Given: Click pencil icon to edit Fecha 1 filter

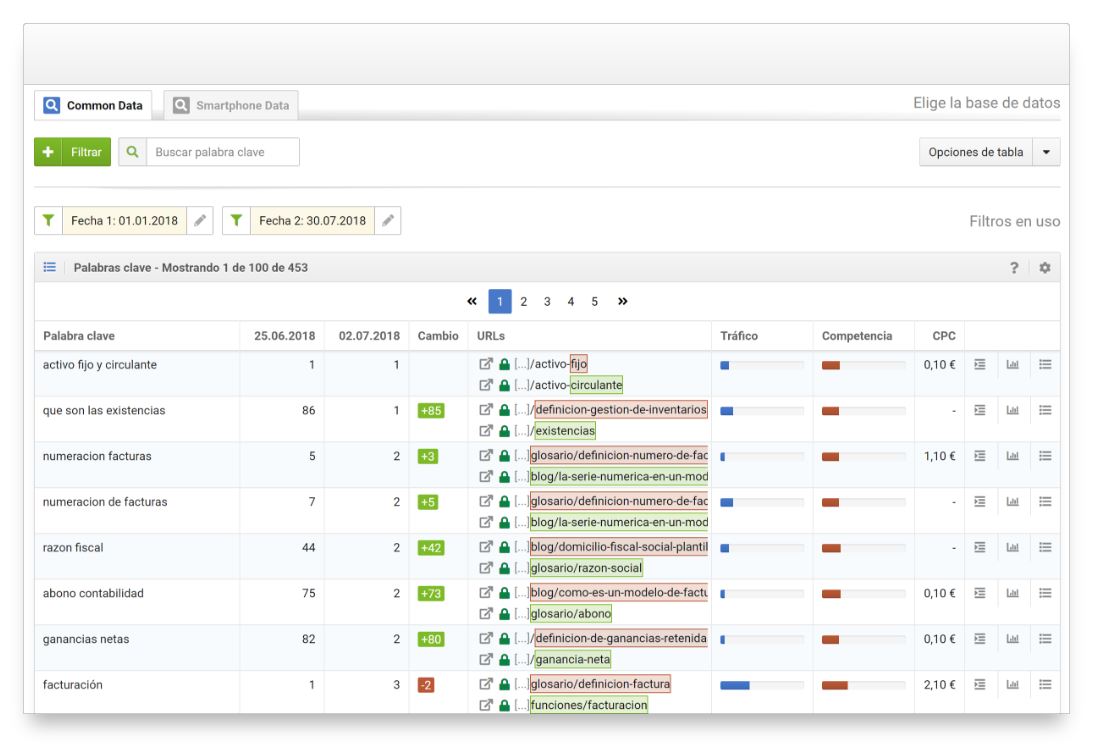Looking at the screenshot, I should point(200,221).
